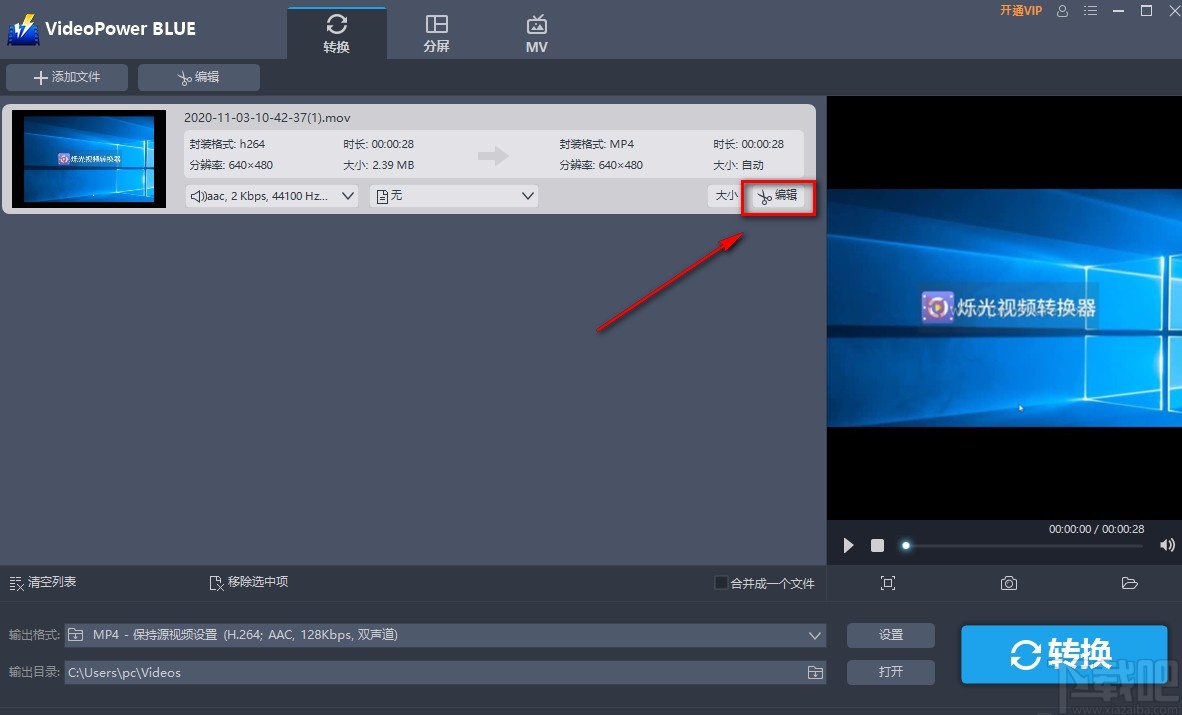Start conversion with the 转换 button
This screenshot has height=715, width=1182.
click(x=1064, y=654)
